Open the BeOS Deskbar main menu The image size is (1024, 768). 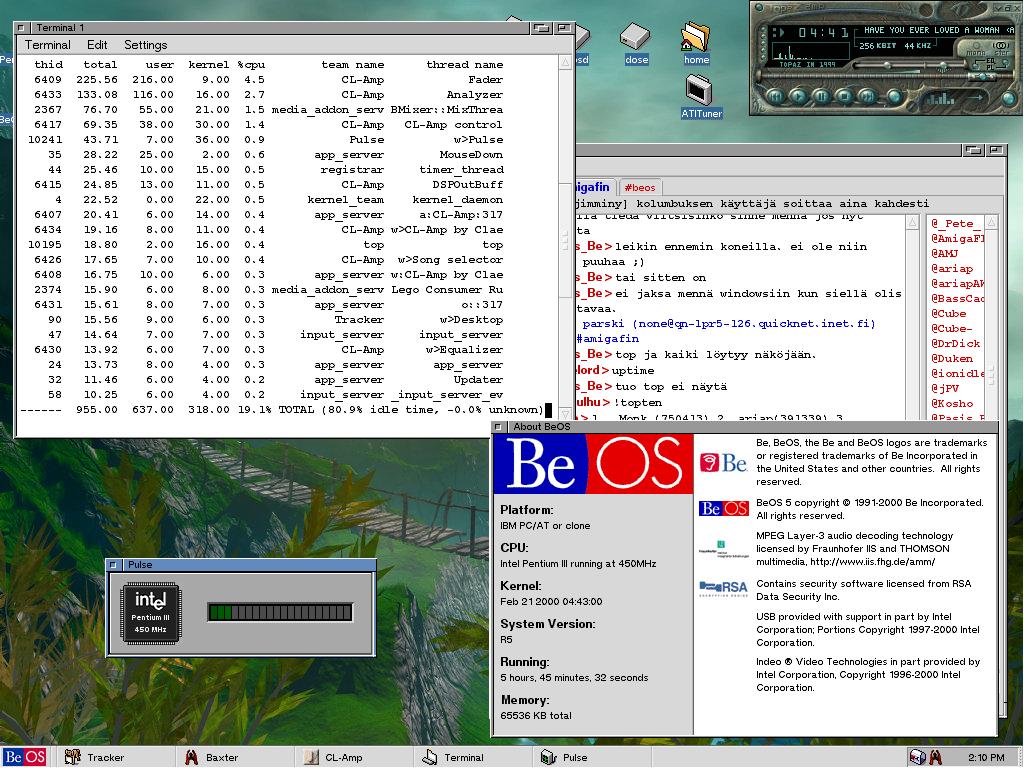click(24, 757)
